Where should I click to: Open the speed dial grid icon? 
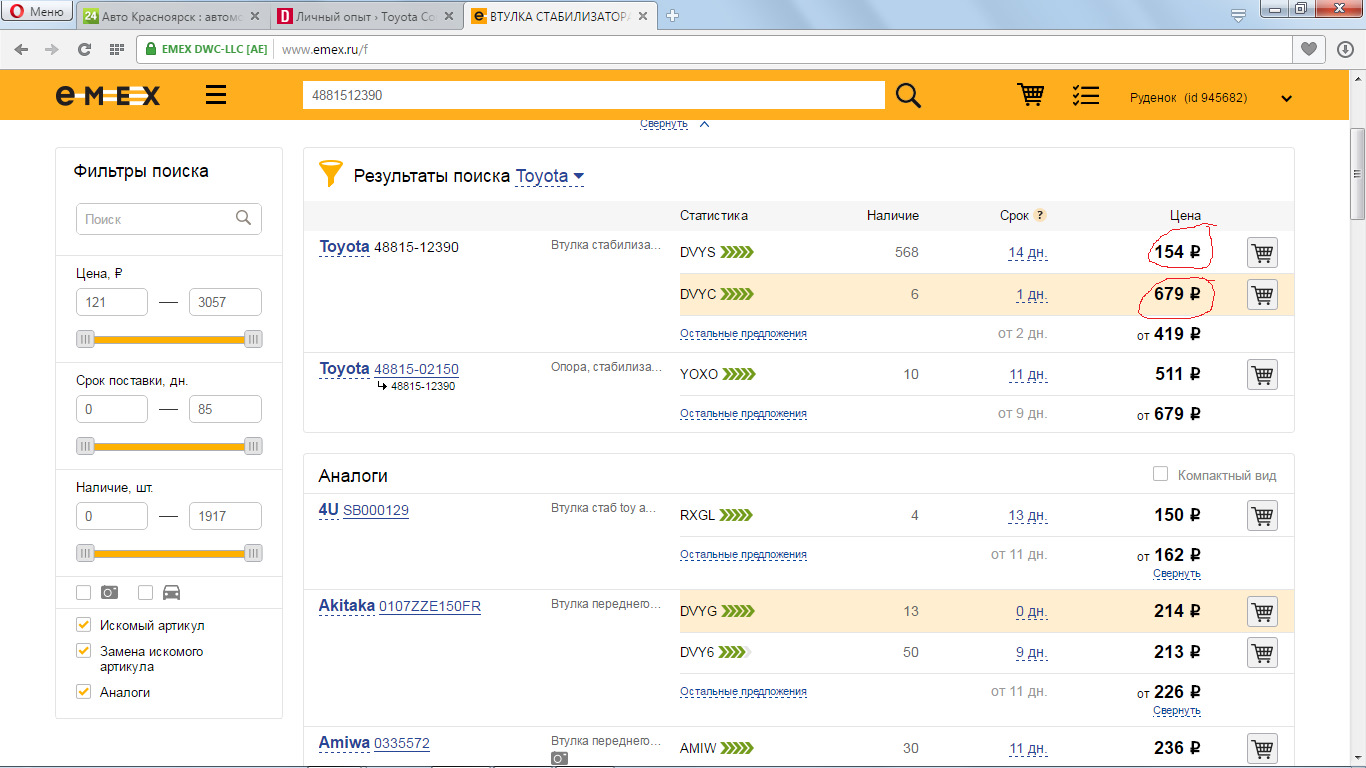point(116,49)
